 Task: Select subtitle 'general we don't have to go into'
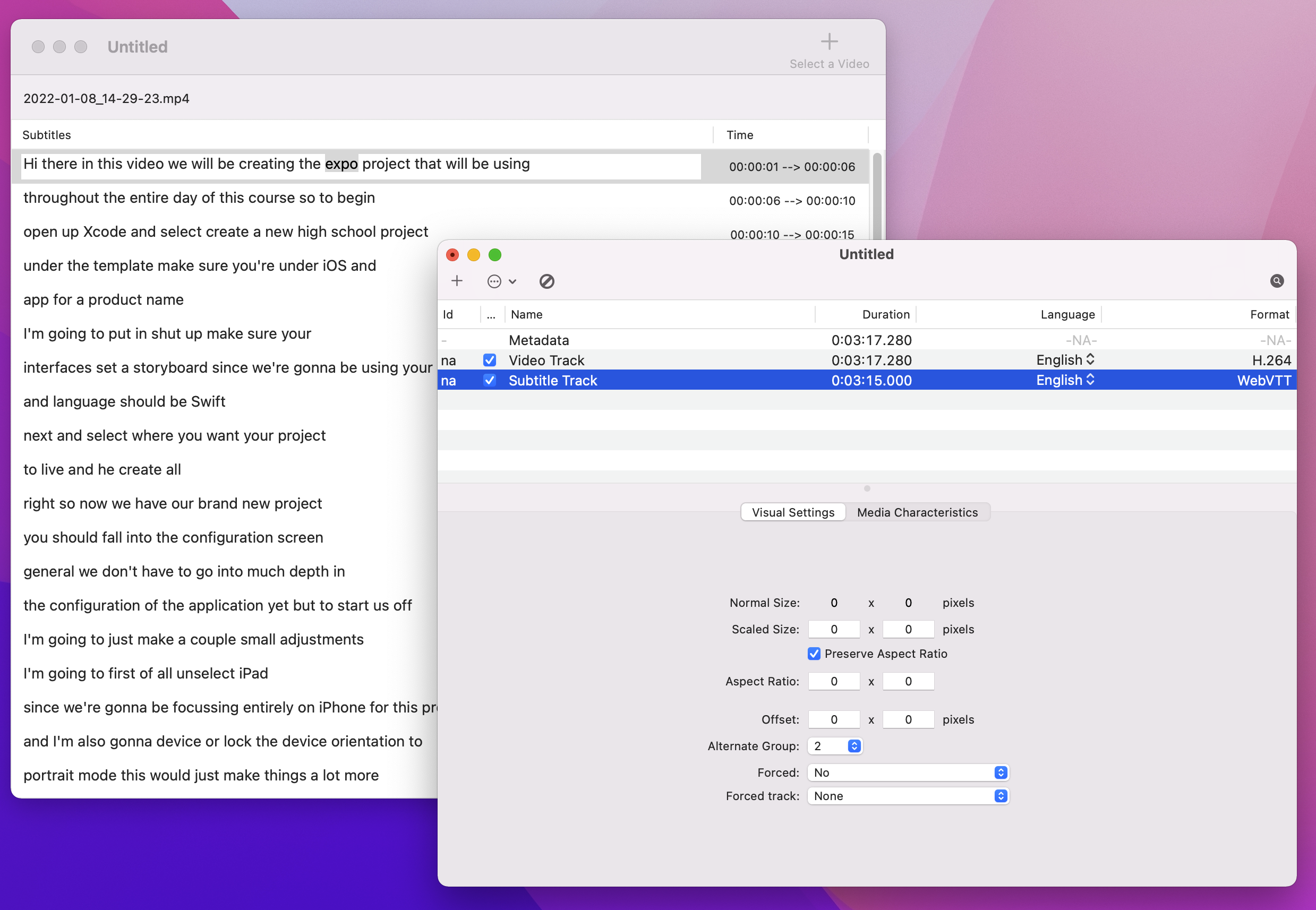pyautogui.click(x=184, y=571)
